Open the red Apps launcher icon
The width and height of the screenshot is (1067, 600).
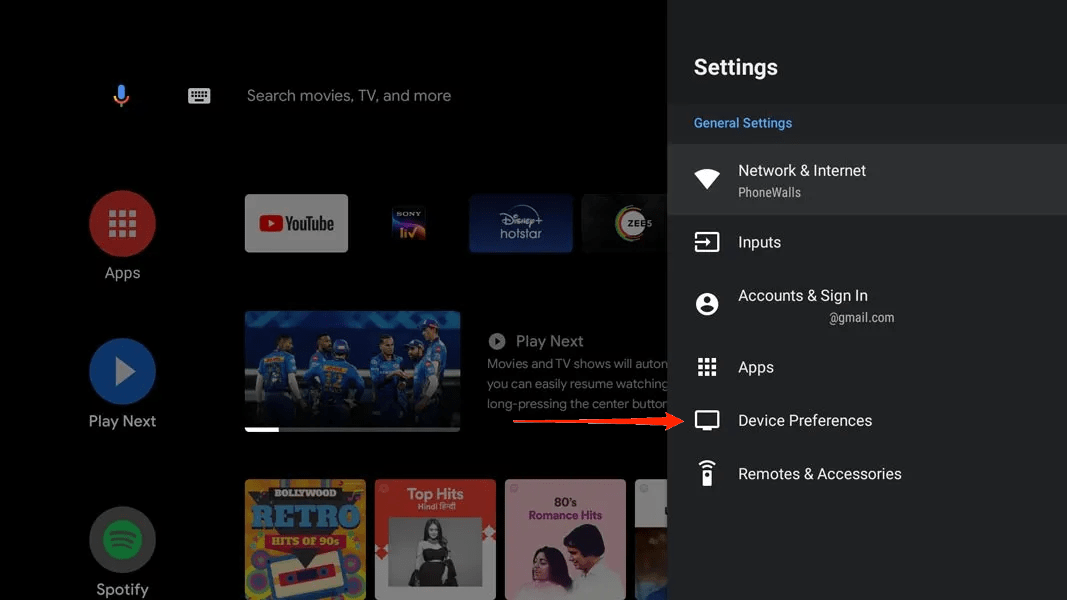pyautogui.click(x=122, y=224)
